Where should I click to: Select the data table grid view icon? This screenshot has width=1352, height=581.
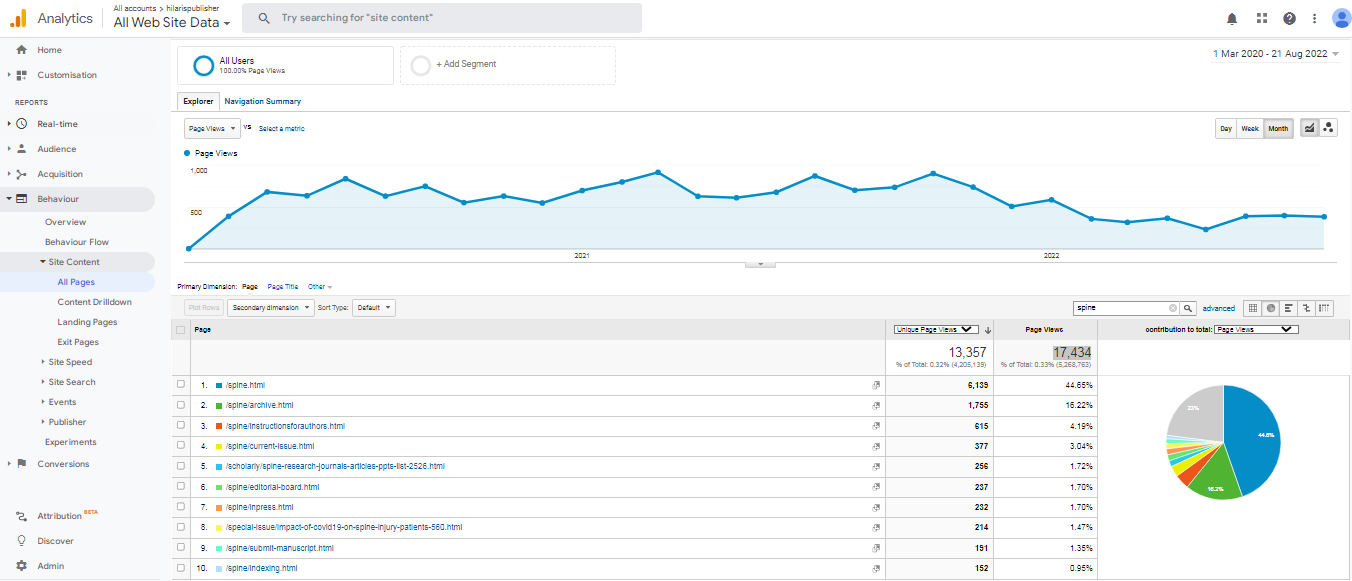click(x=1253, y=308)
